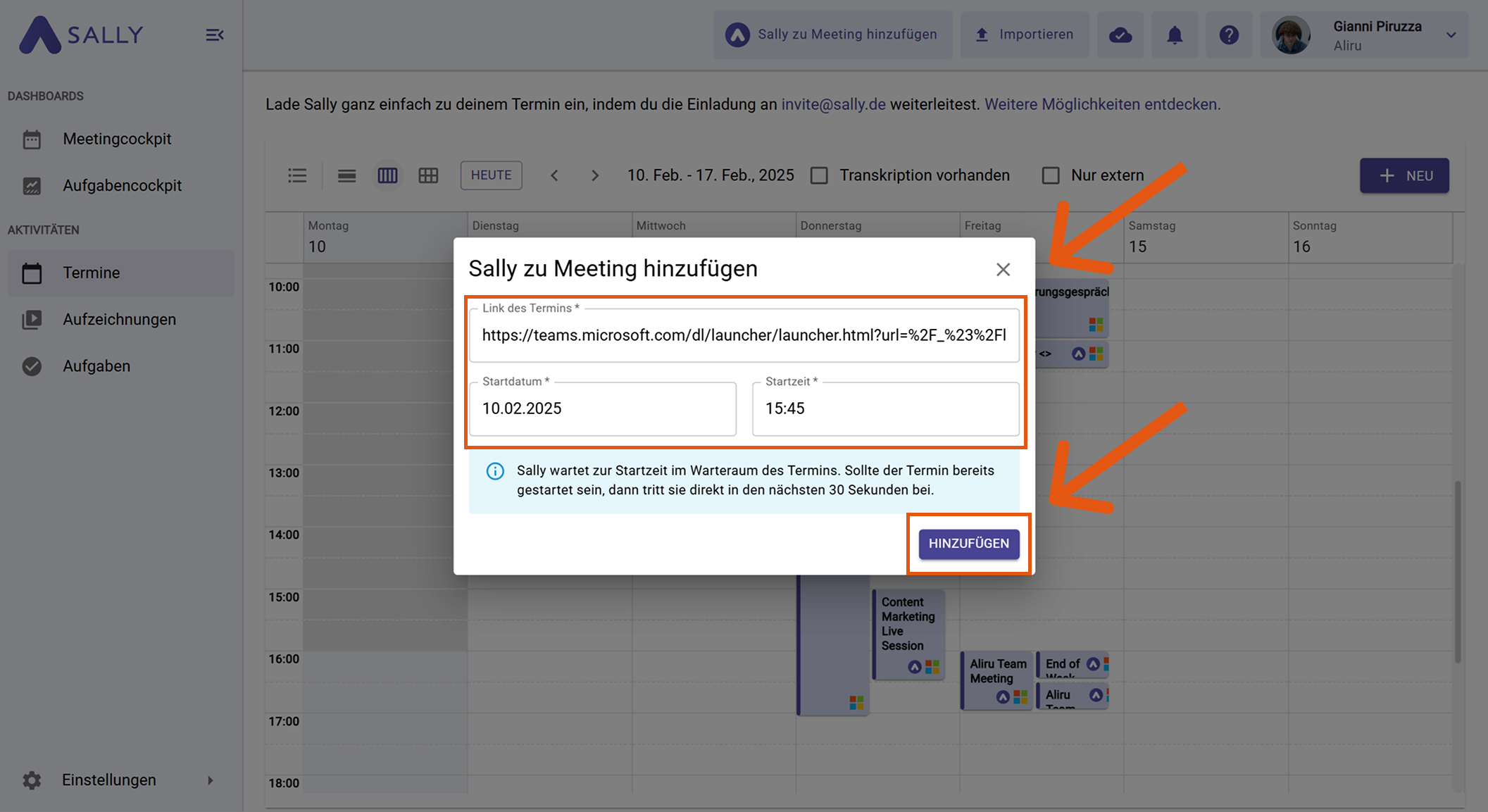Click the HEUTE button
The image size is (1488, 812).
point(491,175)
